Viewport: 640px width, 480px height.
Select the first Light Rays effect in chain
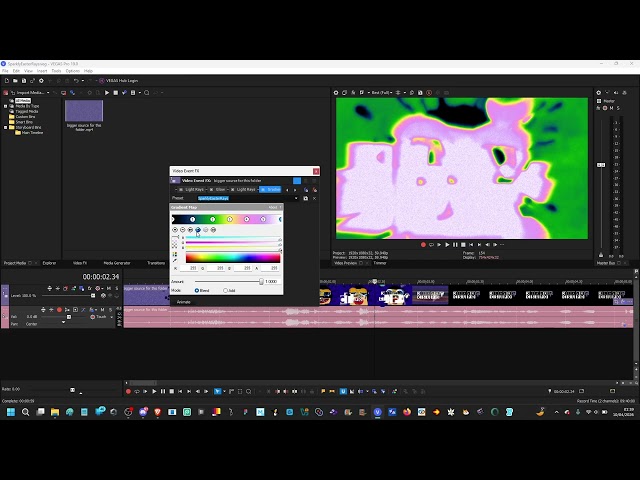point(194,190)
